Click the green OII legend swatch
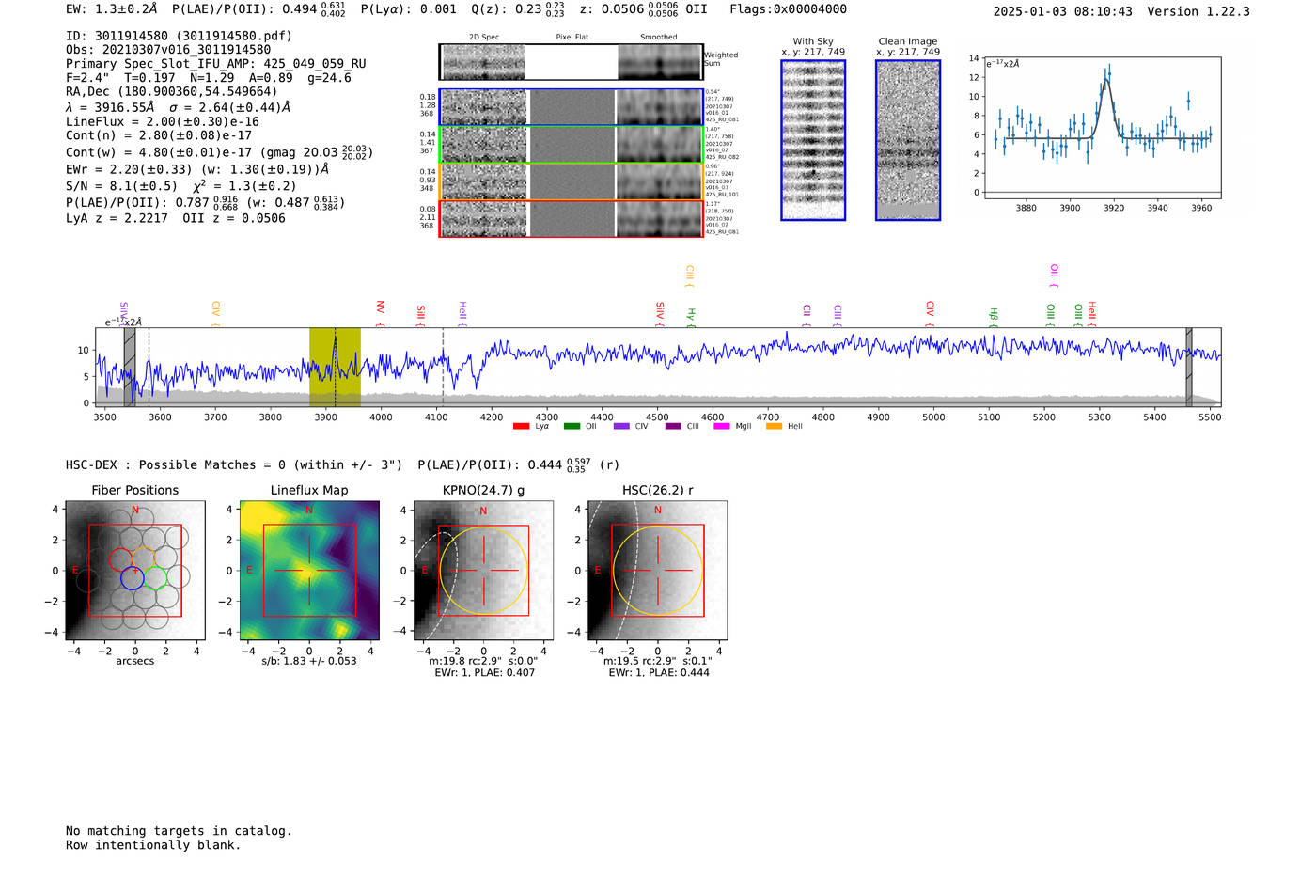 572,426
